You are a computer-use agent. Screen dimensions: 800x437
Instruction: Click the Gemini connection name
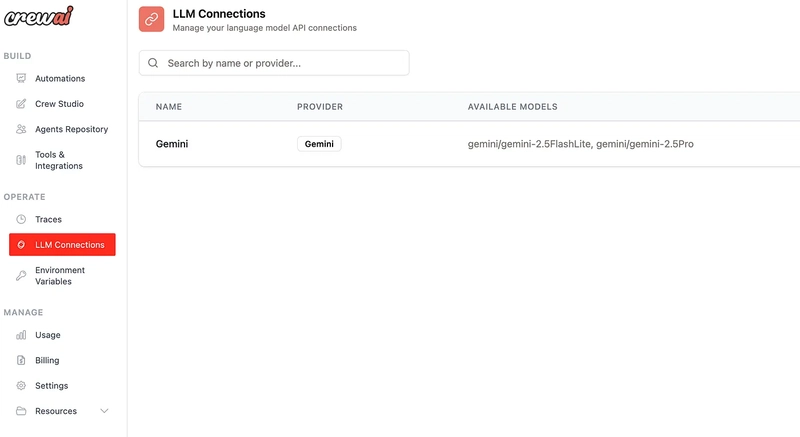tap(172, 144)
